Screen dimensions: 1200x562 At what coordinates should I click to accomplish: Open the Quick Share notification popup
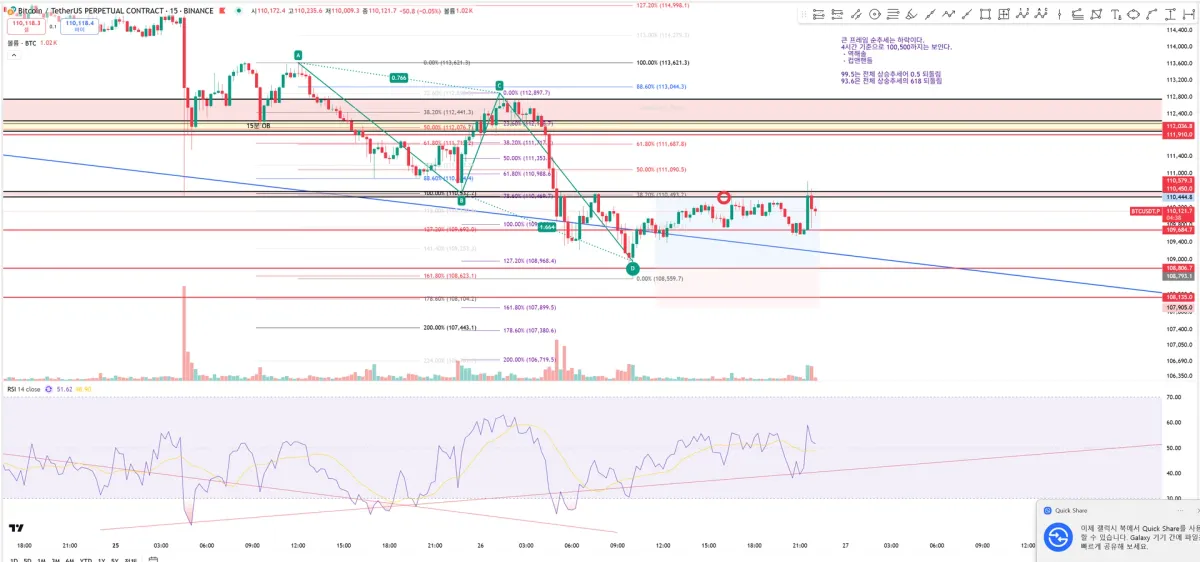click(1118, 531)
